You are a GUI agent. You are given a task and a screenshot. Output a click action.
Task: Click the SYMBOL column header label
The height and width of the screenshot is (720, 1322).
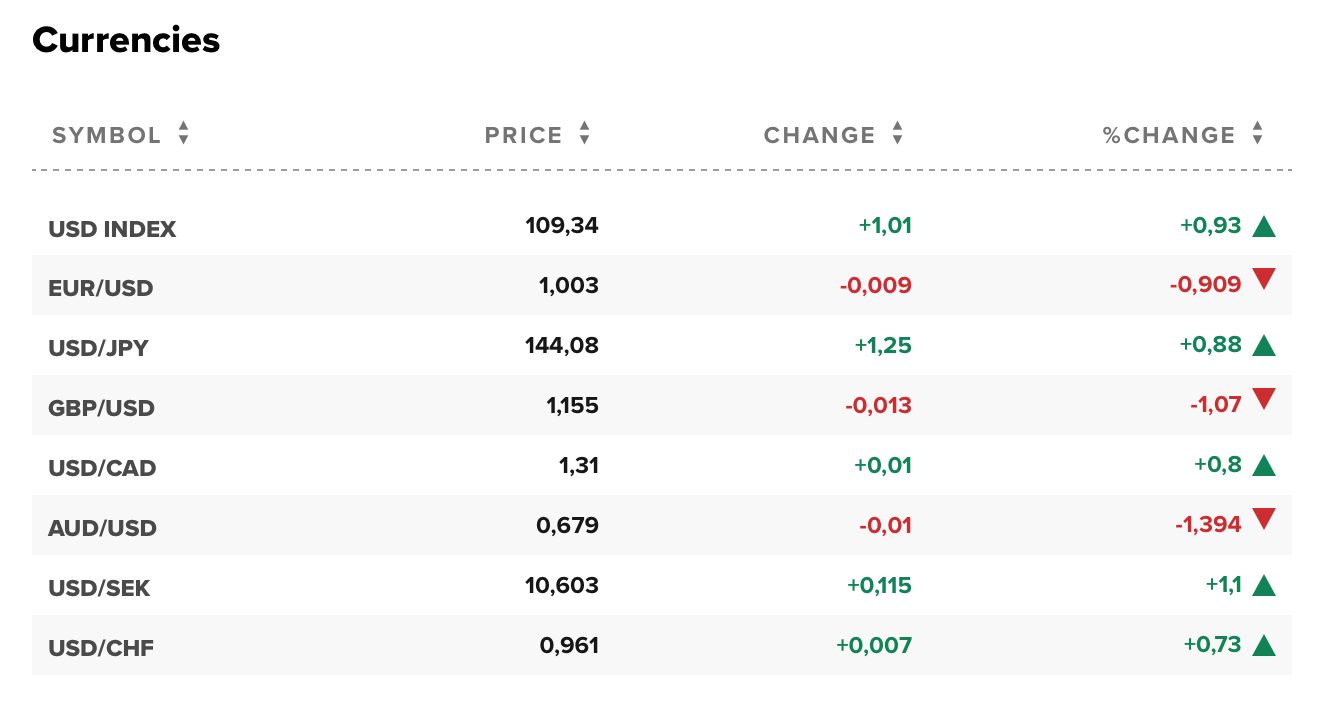click(x=107, y=135)
